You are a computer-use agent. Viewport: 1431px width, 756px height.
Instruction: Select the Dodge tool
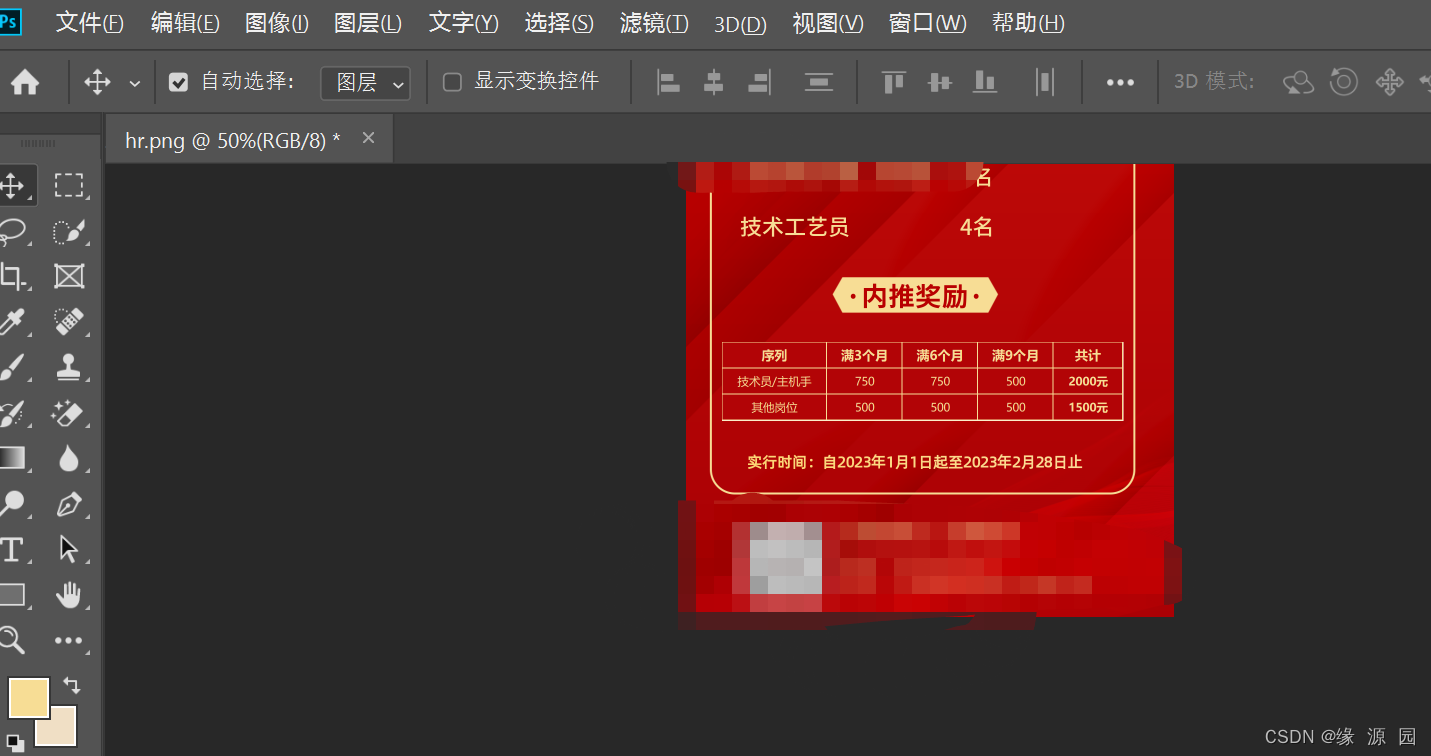point(12,503)
